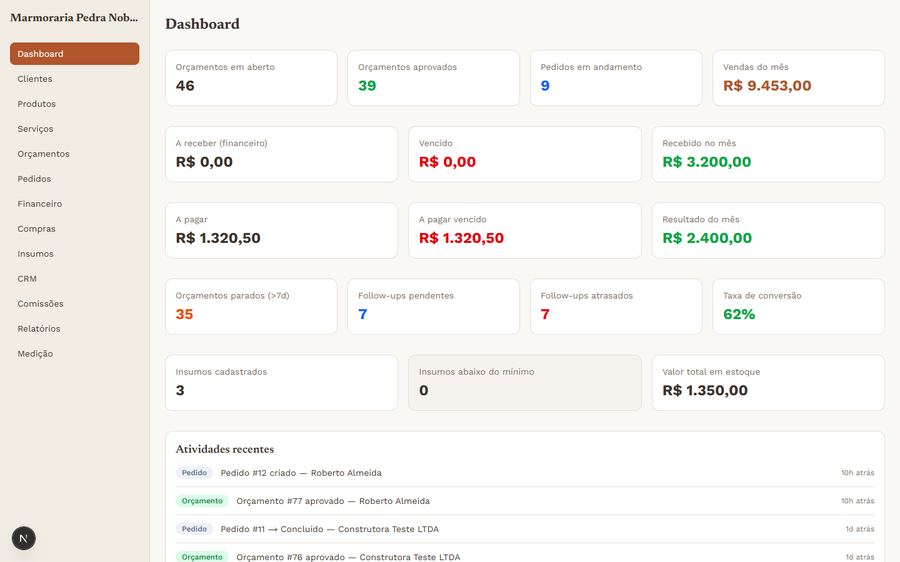This screenshot has width=900, height=562.
Task: Open the Orçamentos em aberto card
Action: pos(251,78)
